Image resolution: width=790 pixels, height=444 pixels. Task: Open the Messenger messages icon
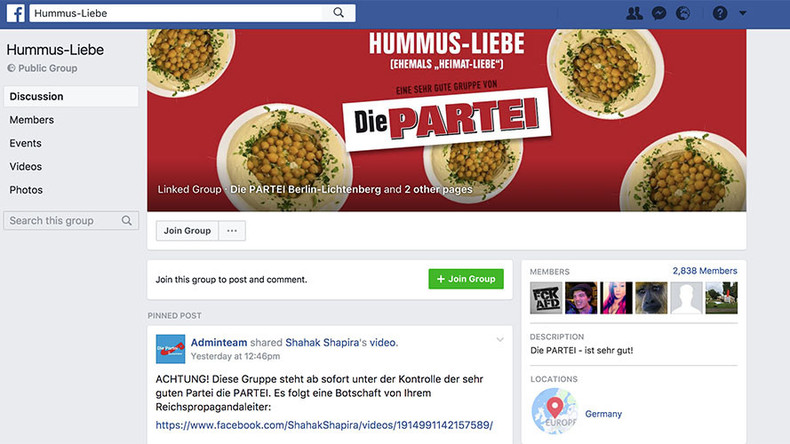[659, 13]
